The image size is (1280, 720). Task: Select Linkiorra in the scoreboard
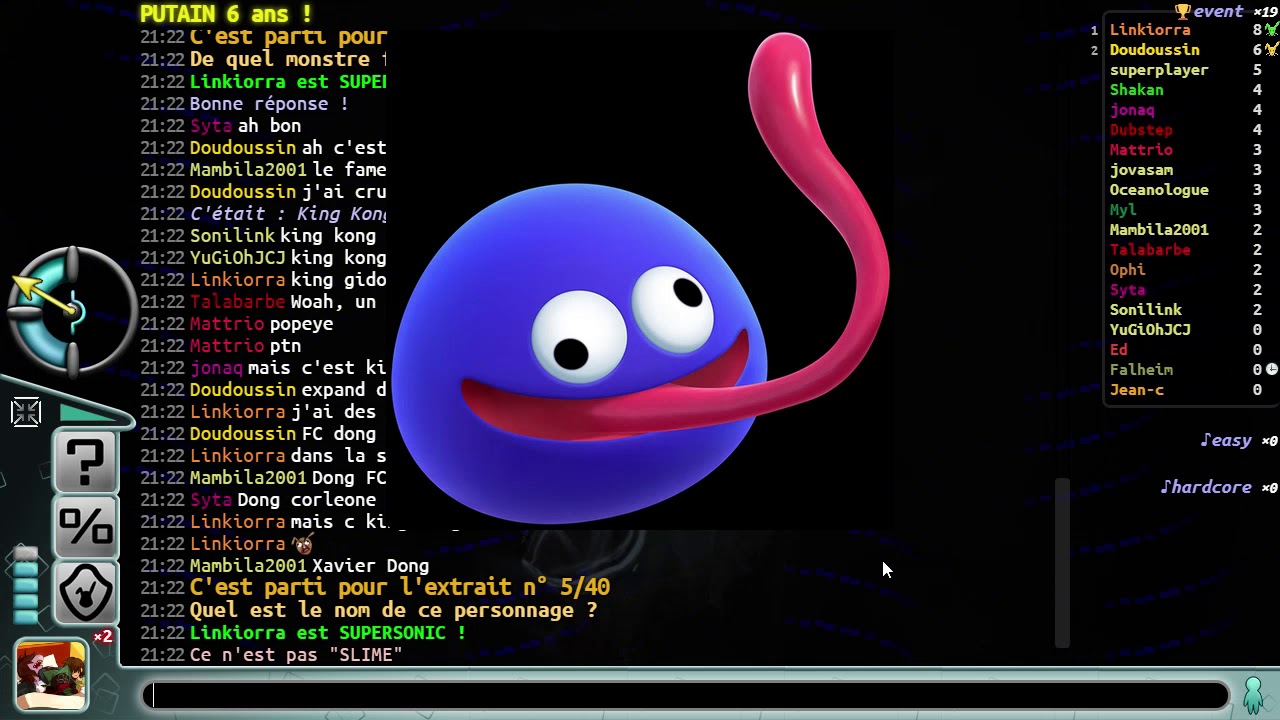1150,30
